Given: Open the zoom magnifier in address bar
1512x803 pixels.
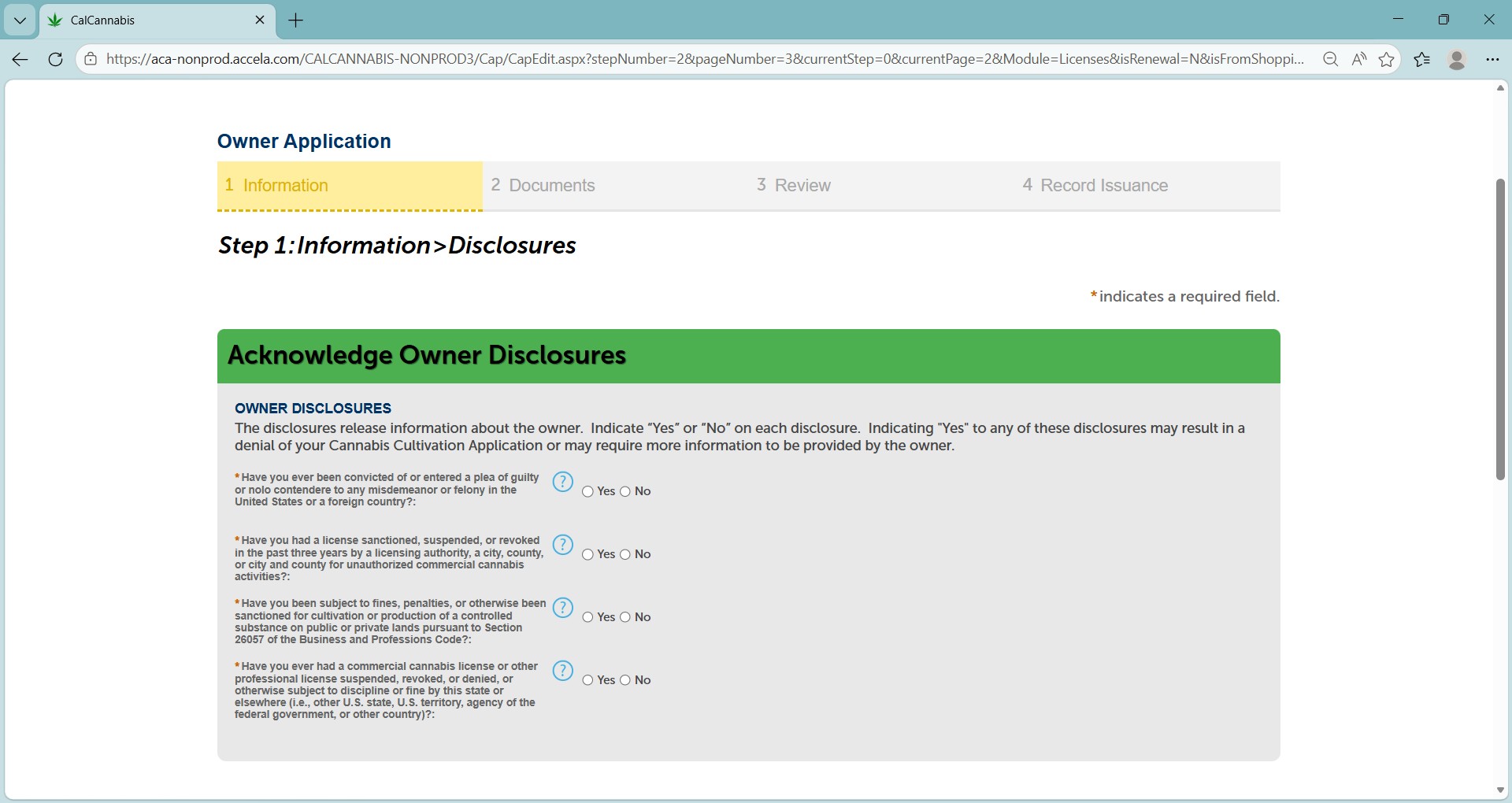Looking at the screenshot, I should click(x=1331, y=59).
